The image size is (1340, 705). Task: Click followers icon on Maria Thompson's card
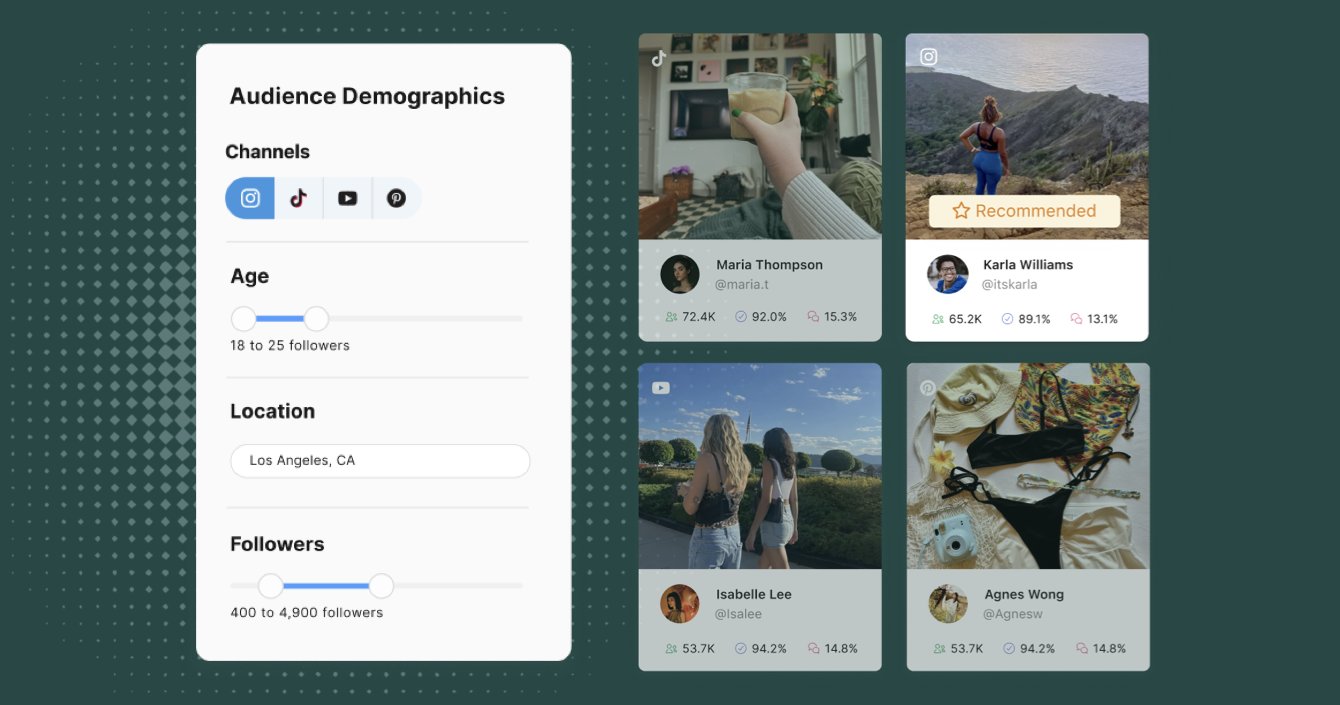(x=671, y=317)
